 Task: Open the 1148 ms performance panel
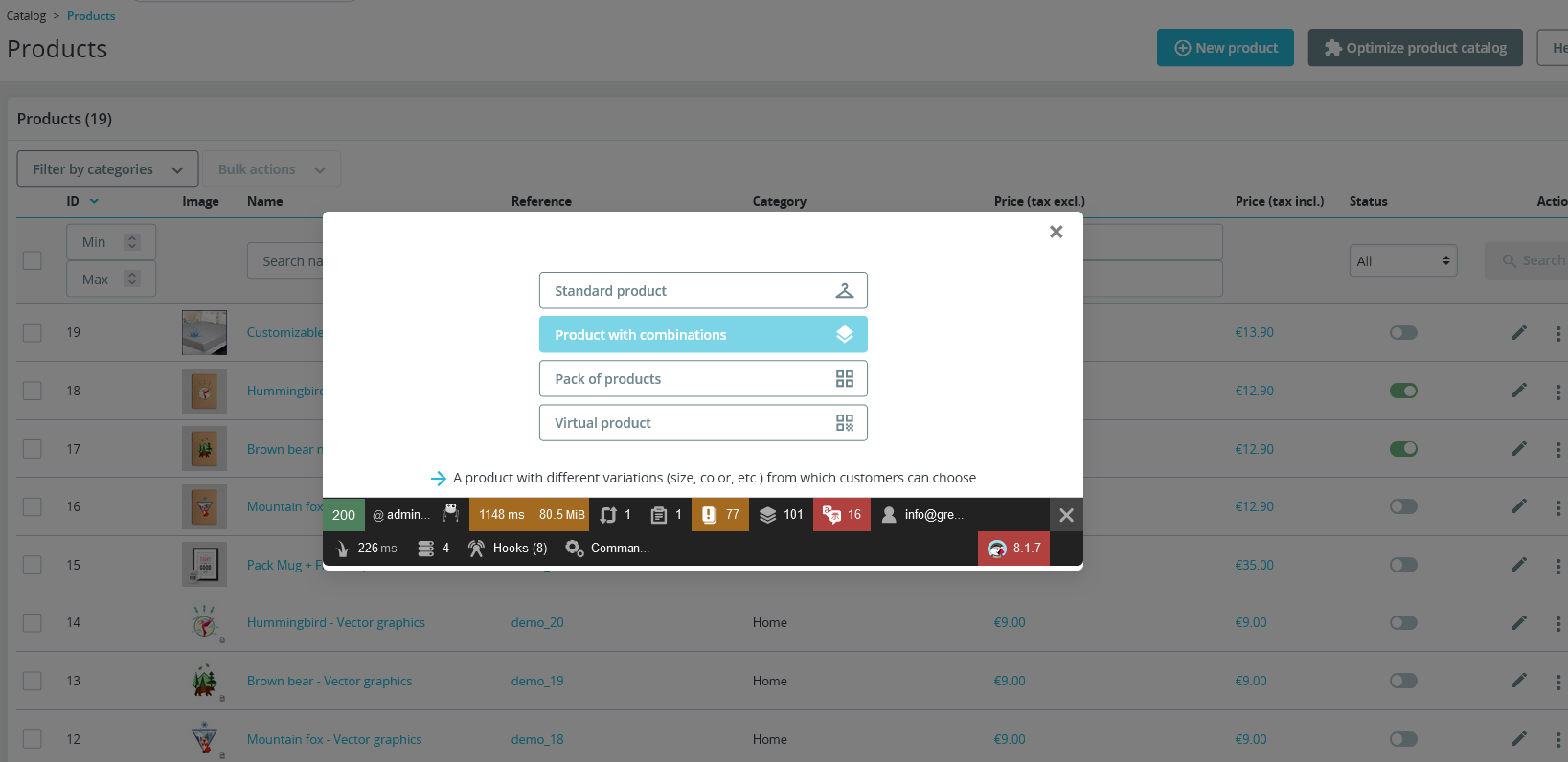click(x=501, y=515)
